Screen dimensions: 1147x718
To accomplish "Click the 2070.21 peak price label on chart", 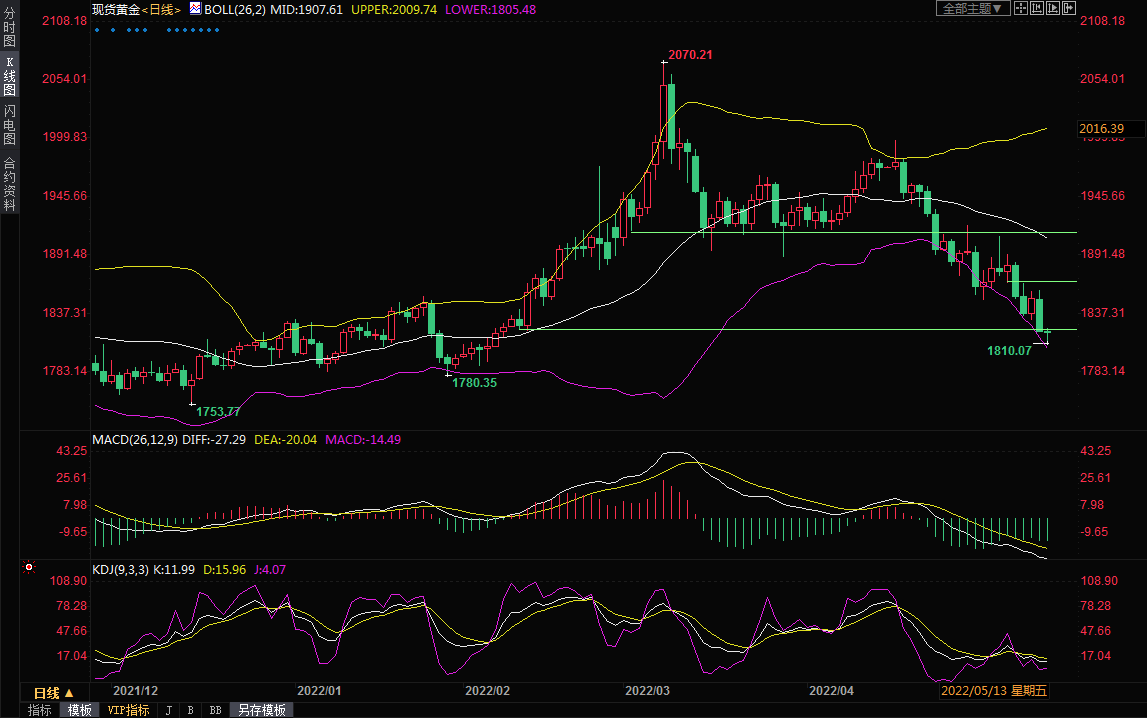I will coord(691,54).
